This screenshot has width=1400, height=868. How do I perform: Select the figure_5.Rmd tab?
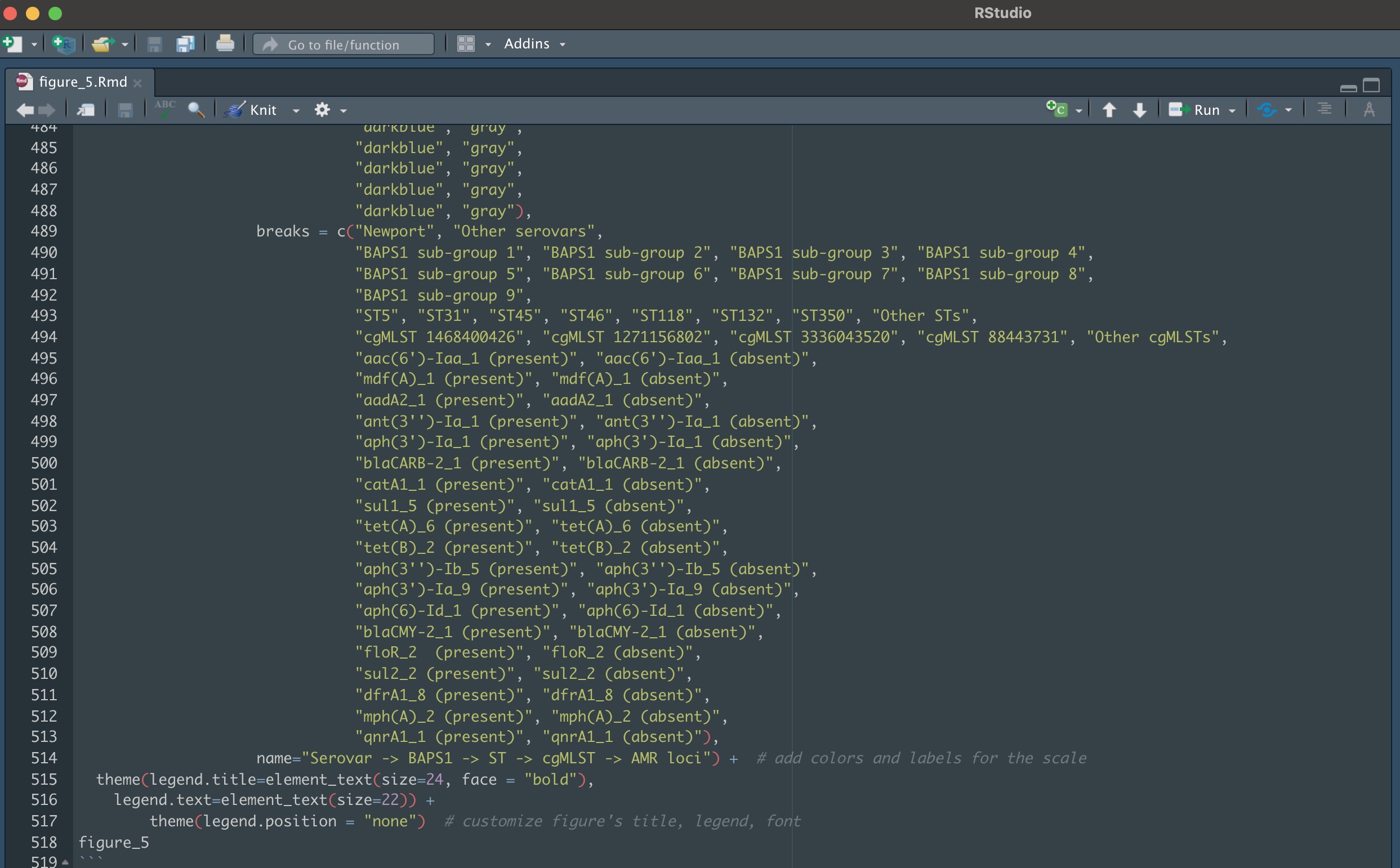click(83, 82)
